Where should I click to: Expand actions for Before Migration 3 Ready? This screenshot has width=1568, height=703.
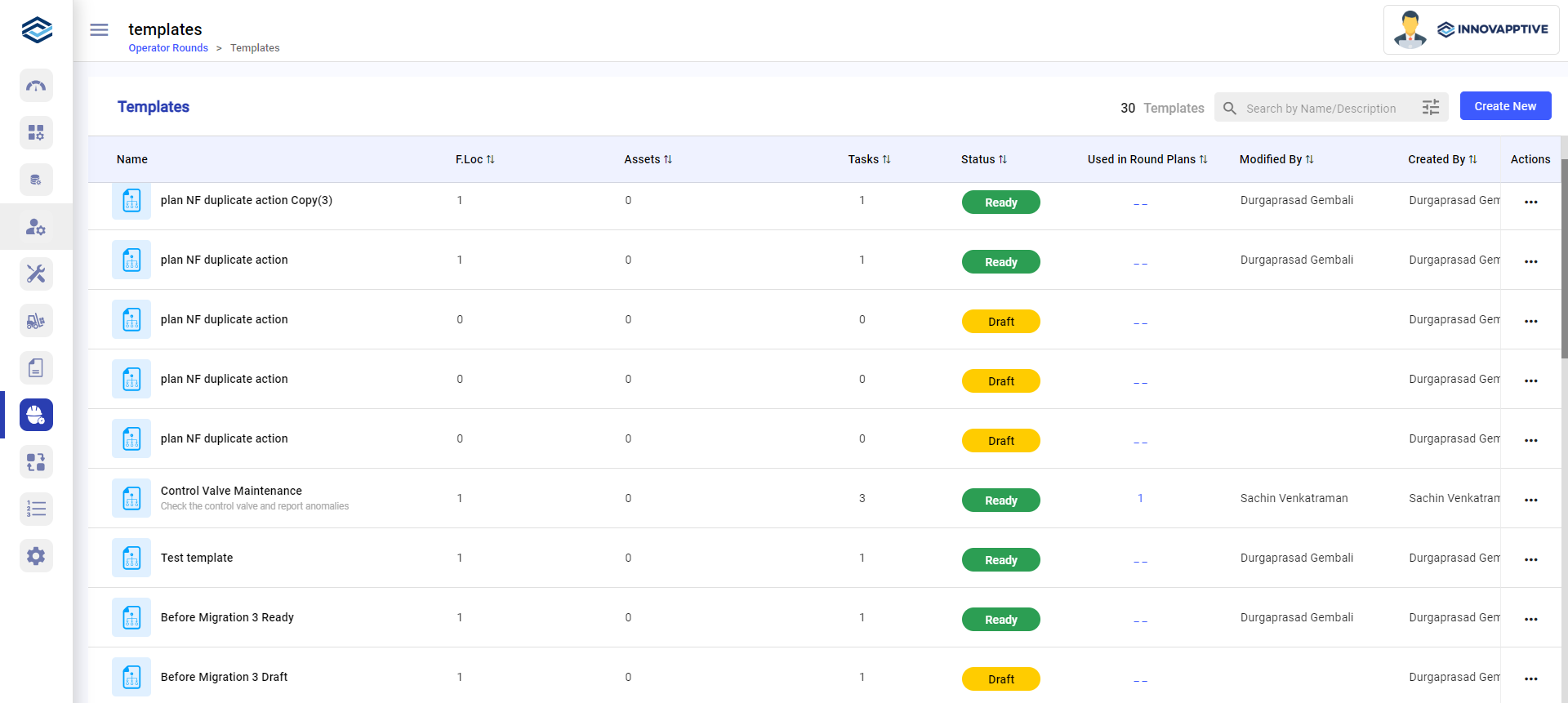(1530, 619)
